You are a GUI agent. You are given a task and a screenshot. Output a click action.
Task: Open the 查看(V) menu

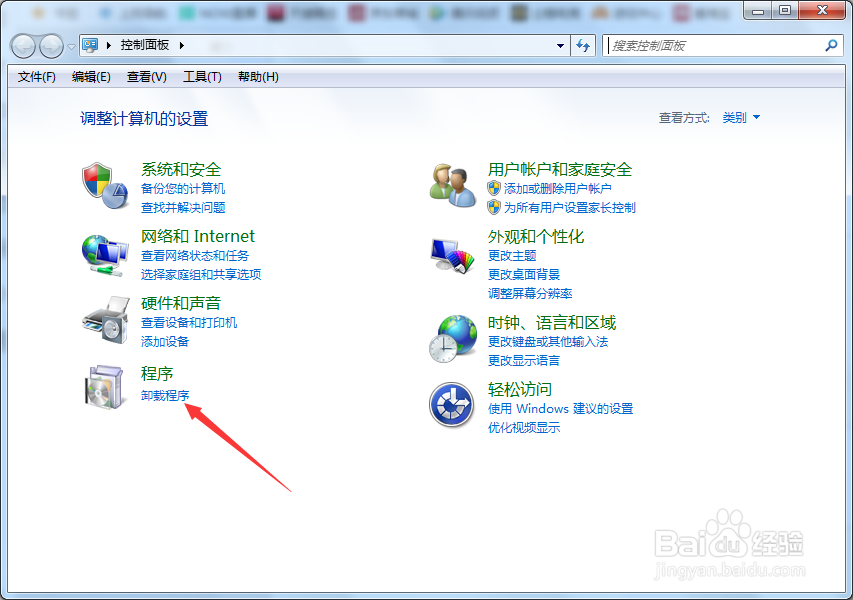pos(146,76)
